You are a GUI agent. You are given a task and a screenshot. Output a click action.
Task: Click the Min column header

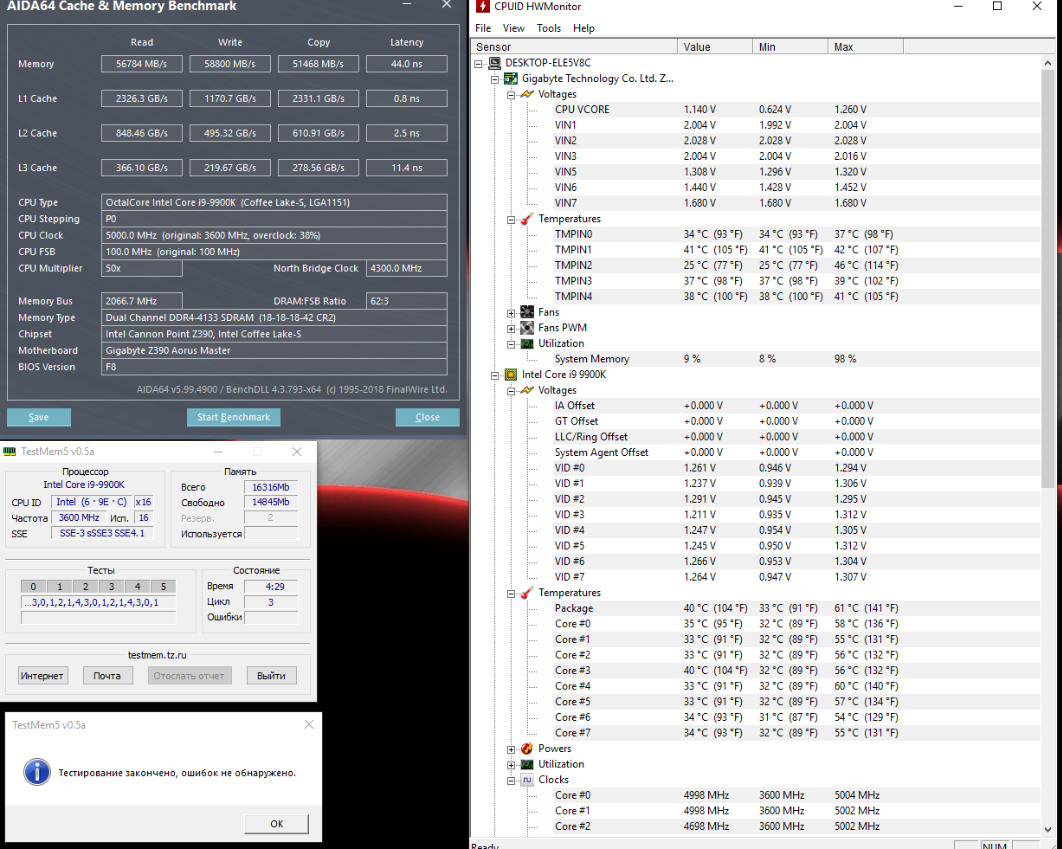point(790,47)
